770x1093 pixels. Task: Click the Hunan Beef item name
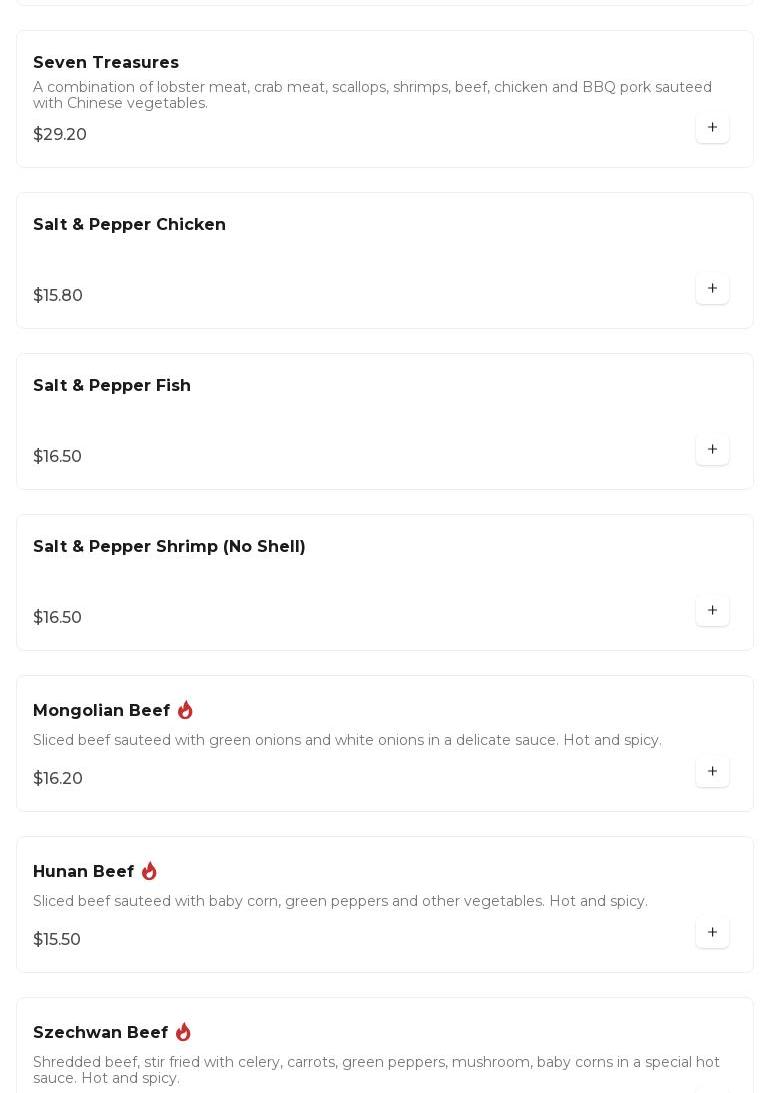click(83, 872)
